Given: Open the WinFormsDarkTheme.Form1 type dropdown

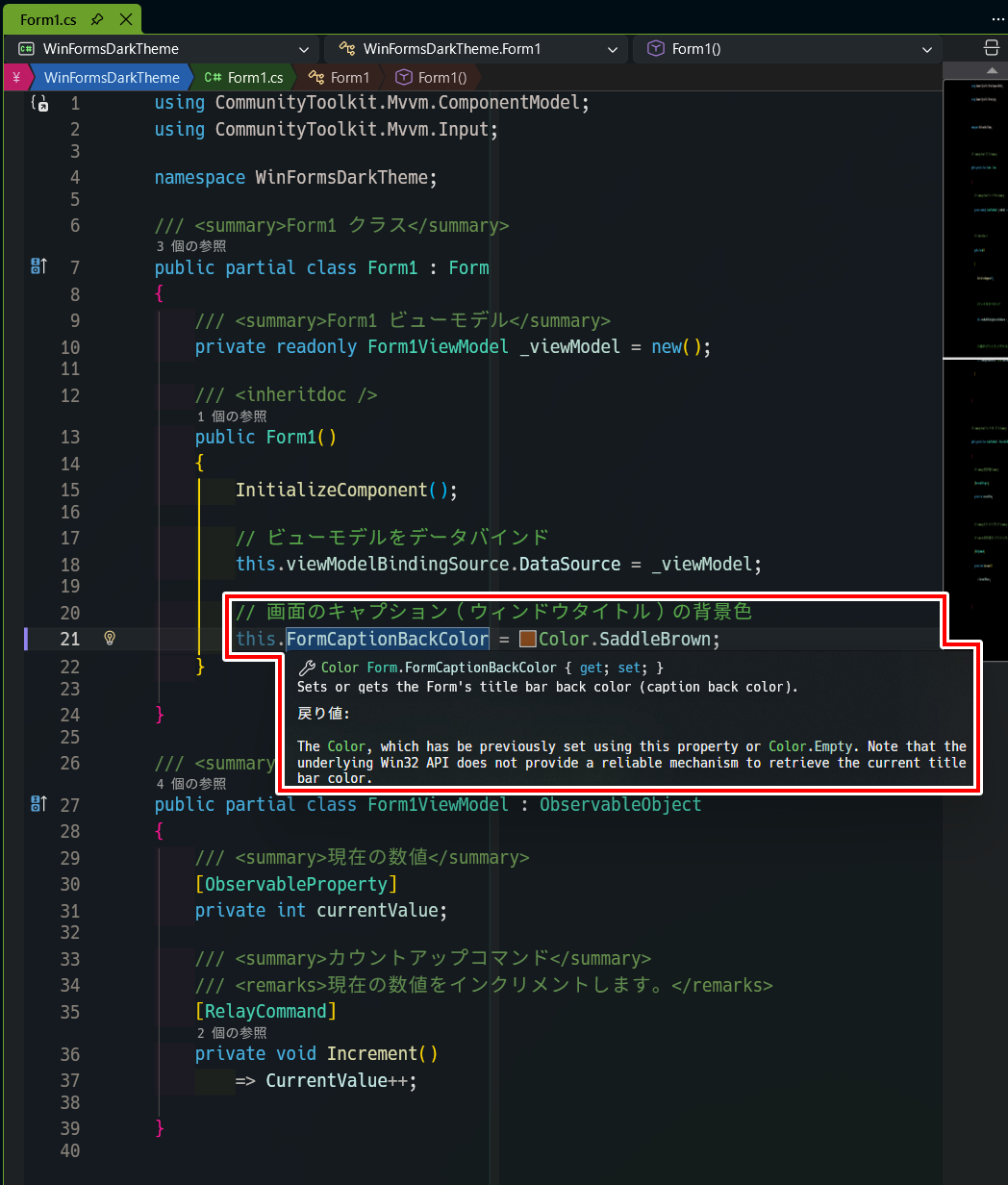Looking at the screenshot, I should (476, 49).
